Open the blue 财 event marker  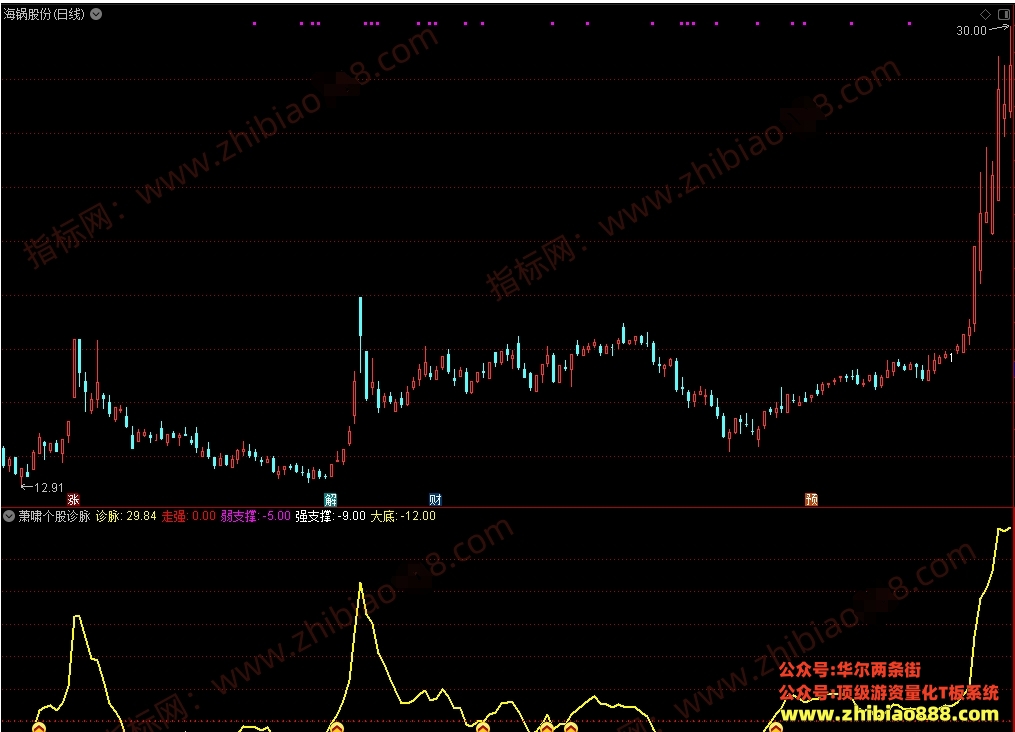435,499
